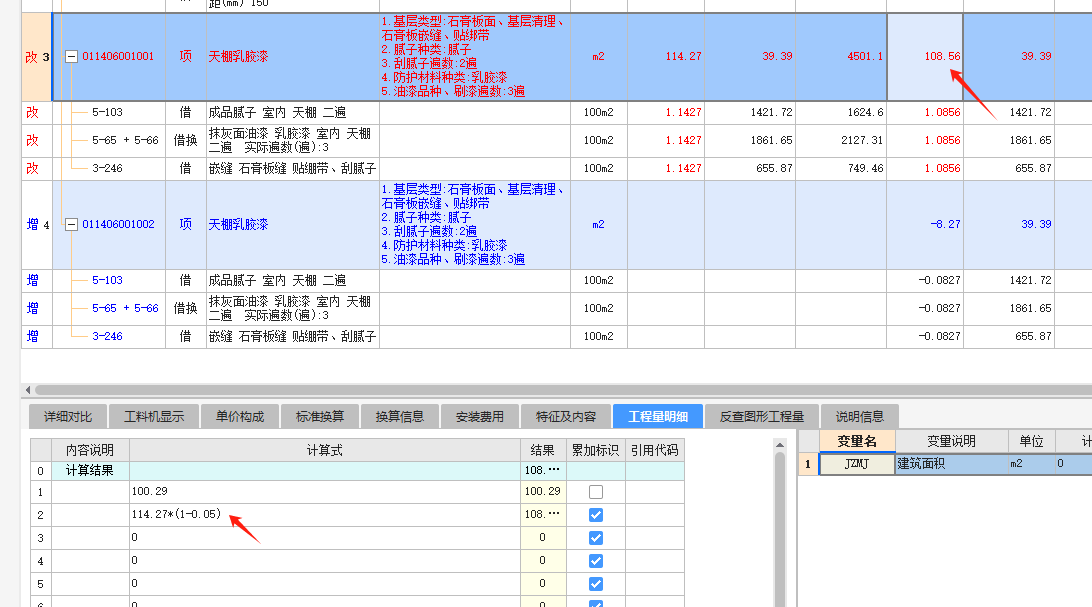
Task: Click the 引用代码 column header
Action: [655, 450]
